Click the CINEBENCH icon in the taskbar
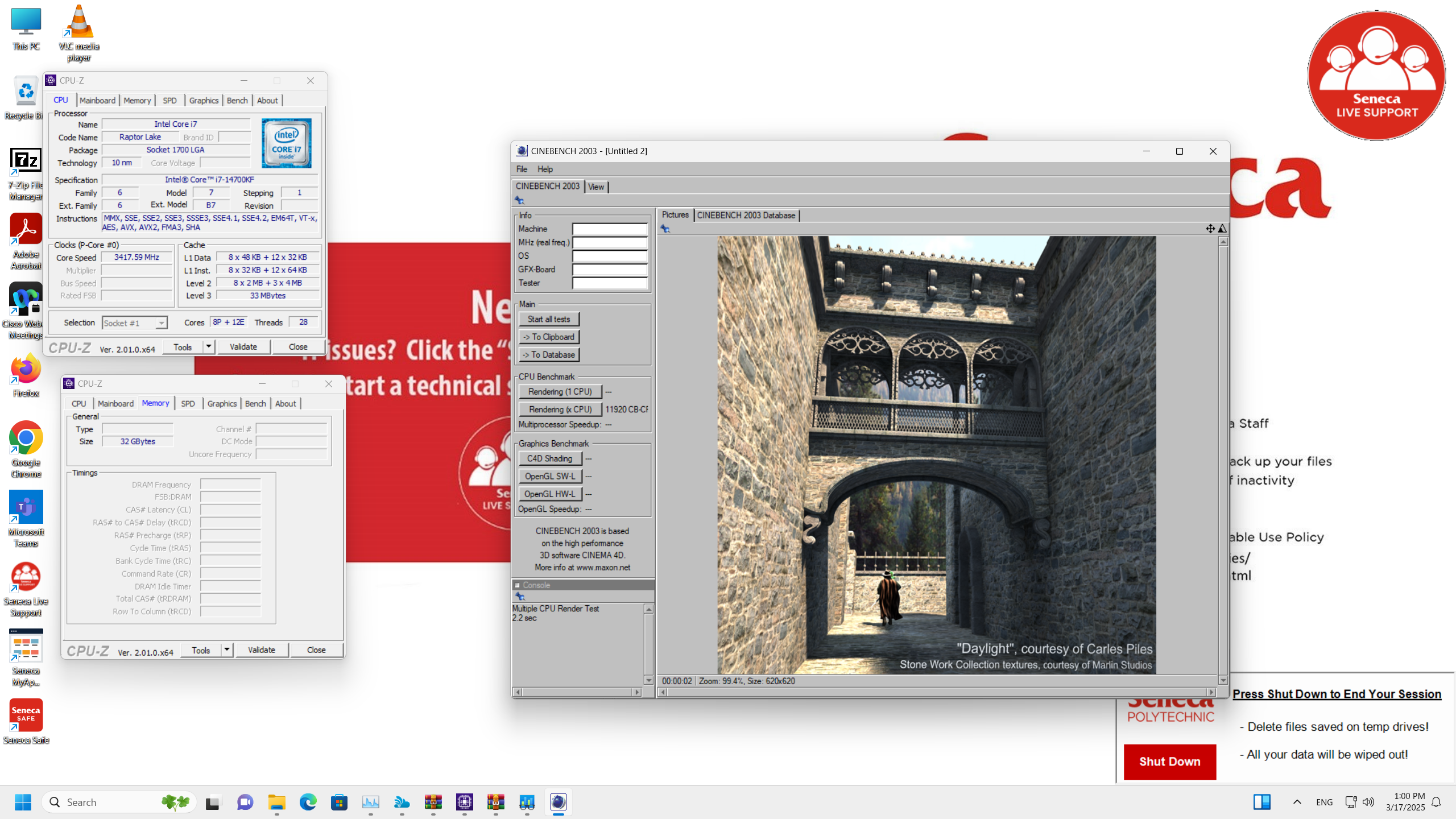The image size is (1456, 819). point(558,802)
